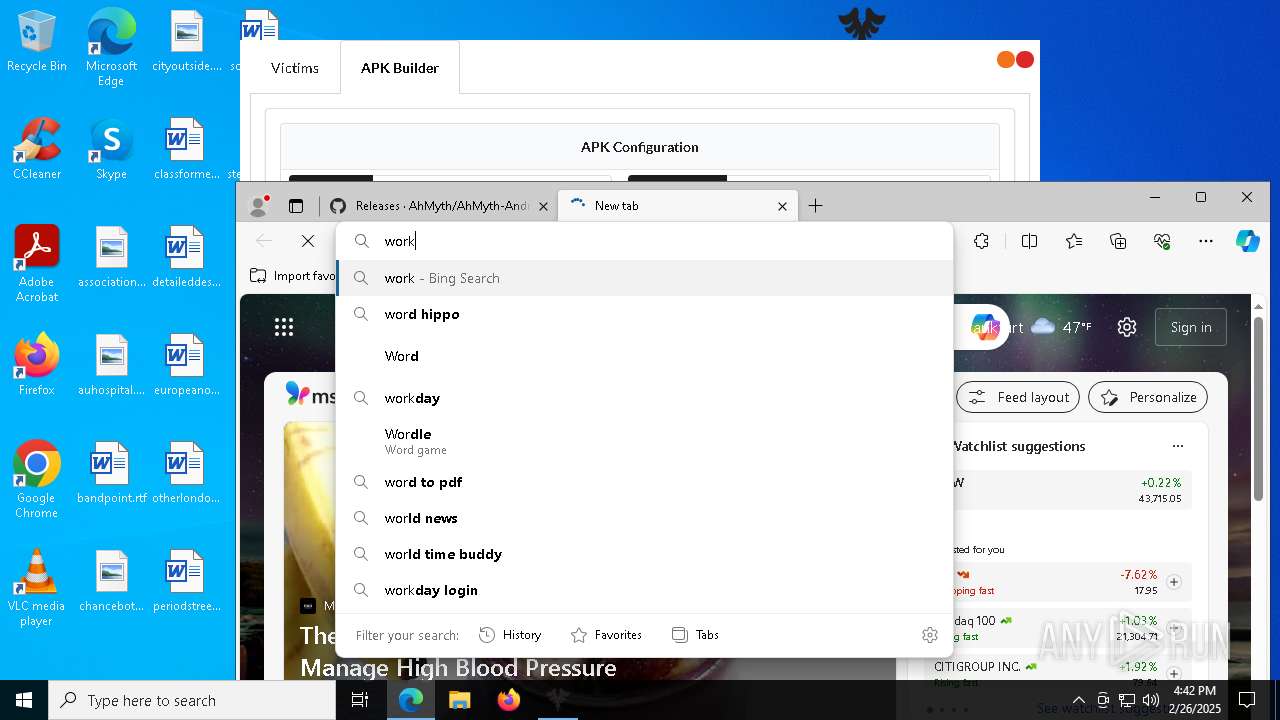The image size is (1280, 720).
Task: Select the Skype desktop shortcut
Action: 111,150
